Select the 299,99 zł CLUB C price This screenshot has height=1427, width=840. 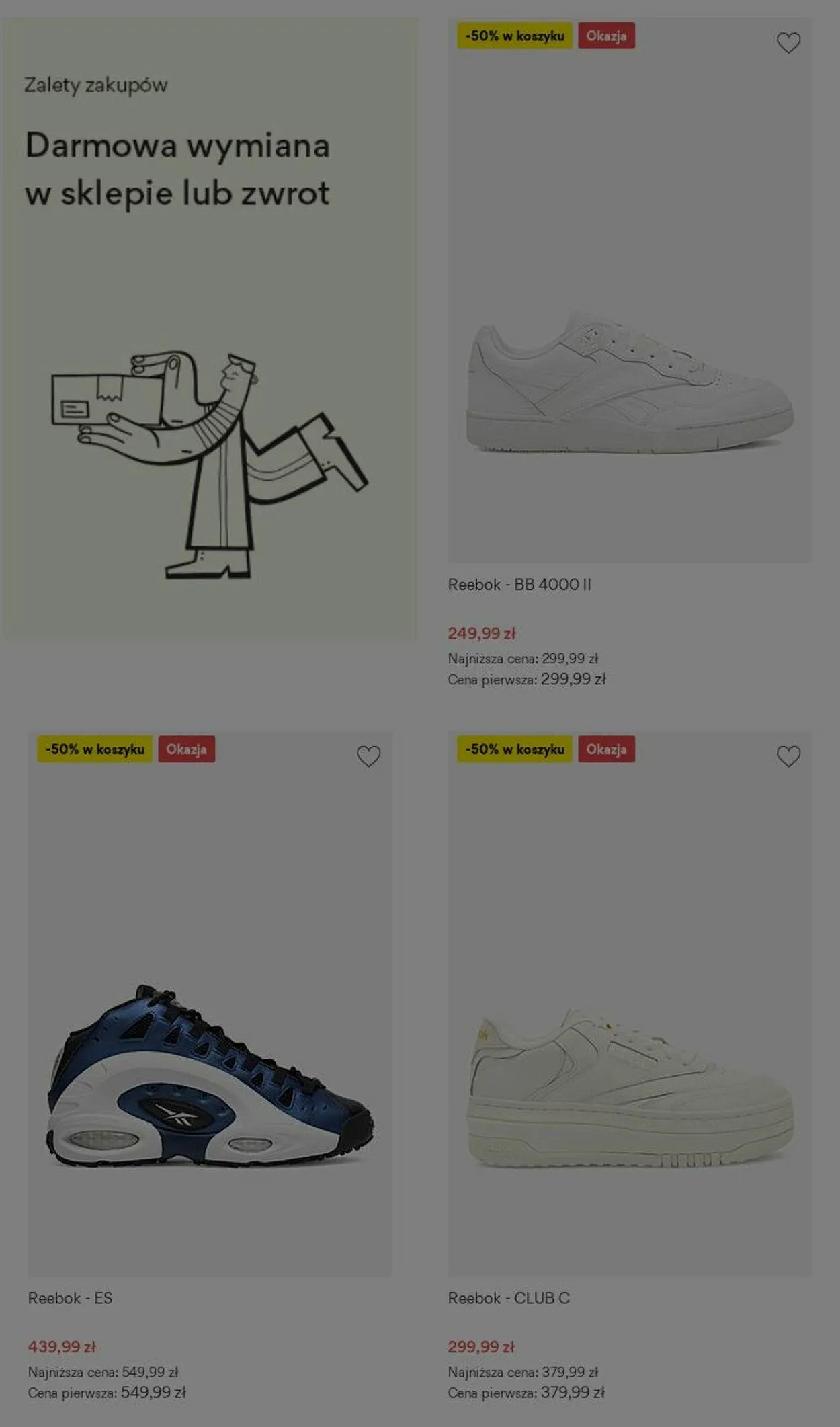481,1346
